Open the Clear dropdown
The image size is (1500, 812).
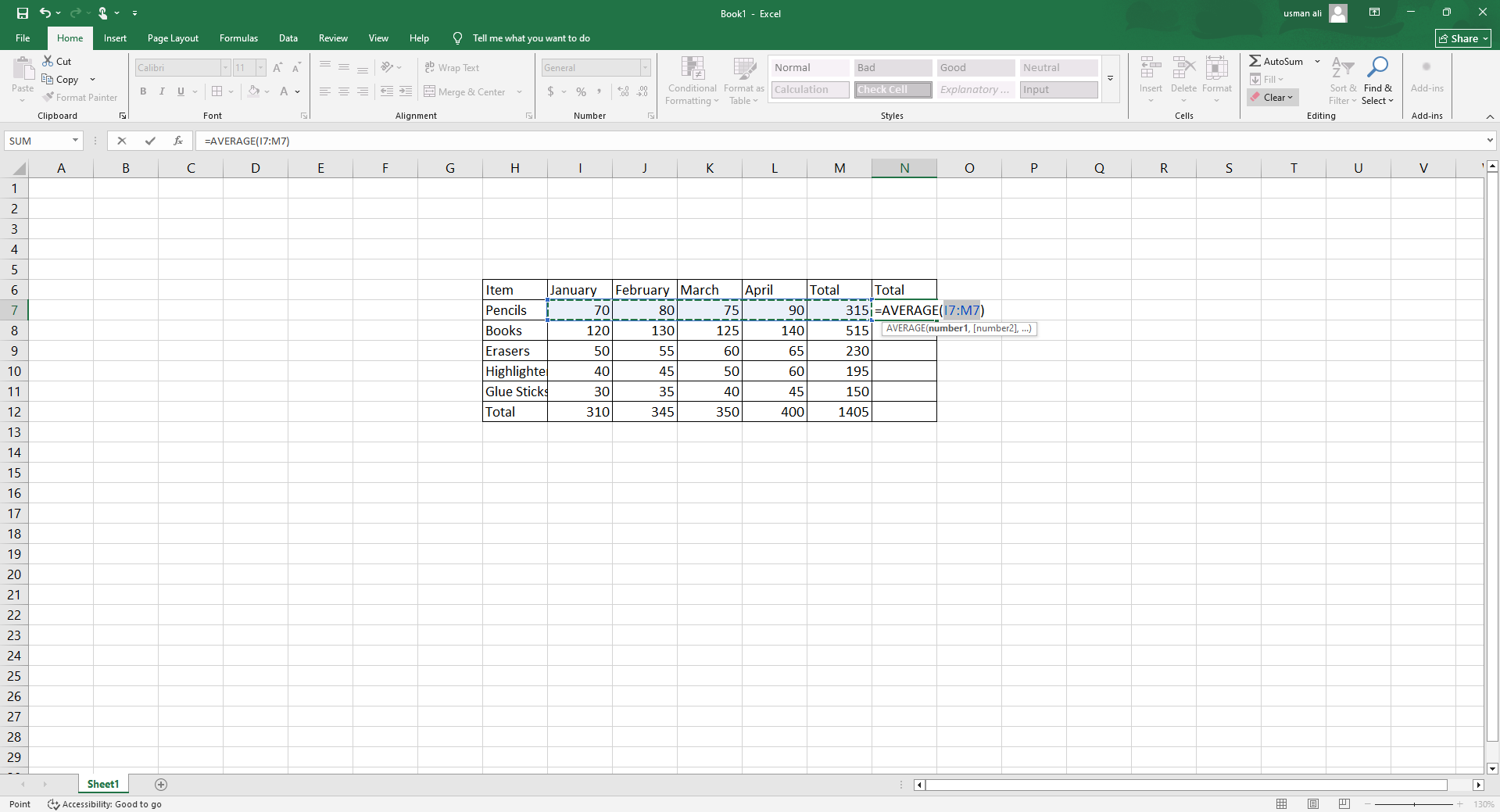(1273, 97)
